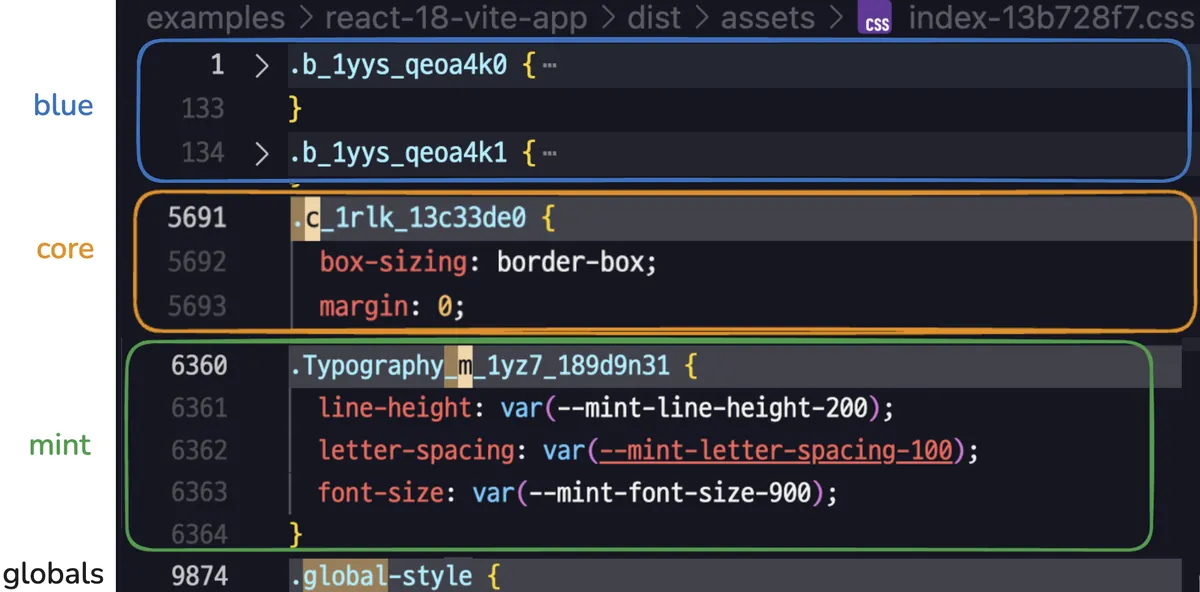This screenshot has width=1200, height=592.
Task: Click line number 6360 in the gutter
Action: click(x=199, y=366)
